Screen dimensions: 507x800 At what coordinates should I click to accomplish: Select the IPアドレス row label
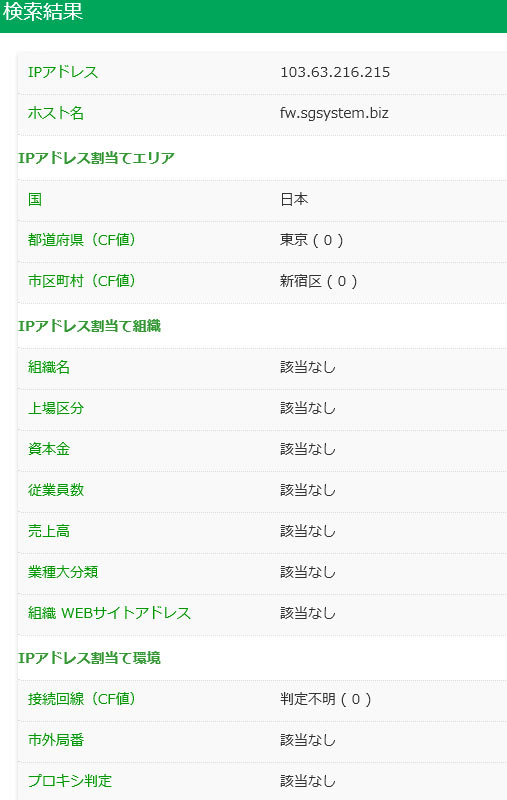click(x=63, y=72)
